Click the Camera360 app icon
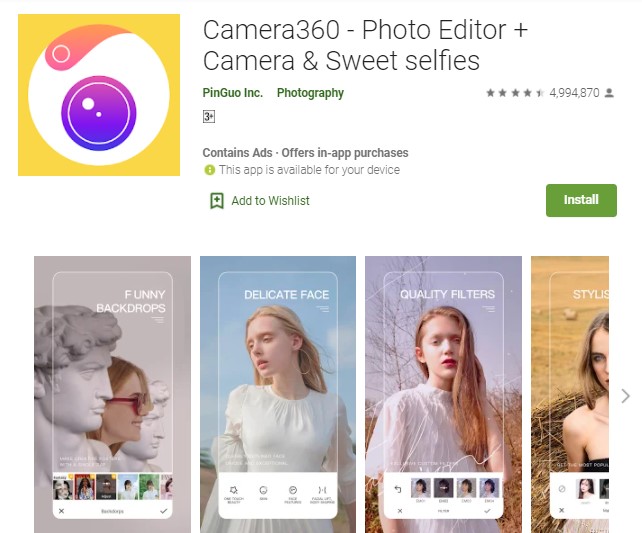This screenshot has width=642, height=533. tap(99, 95)
